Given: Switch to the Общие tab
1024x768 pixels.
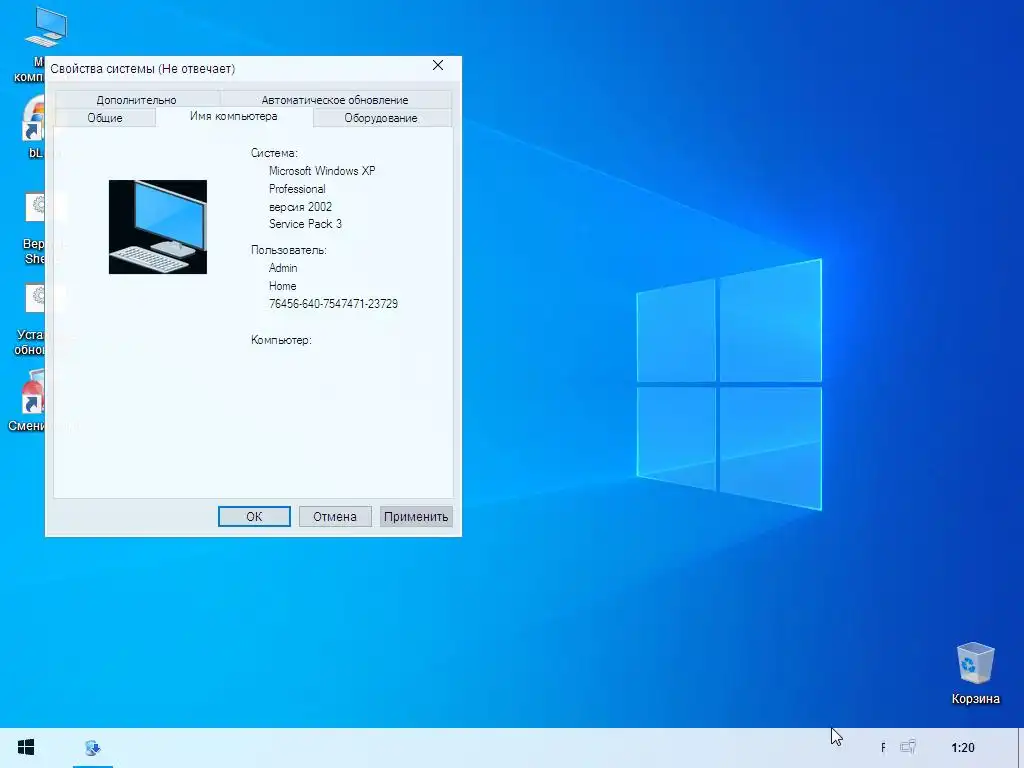Looking at the screenshot, I should tap(105, 118).
